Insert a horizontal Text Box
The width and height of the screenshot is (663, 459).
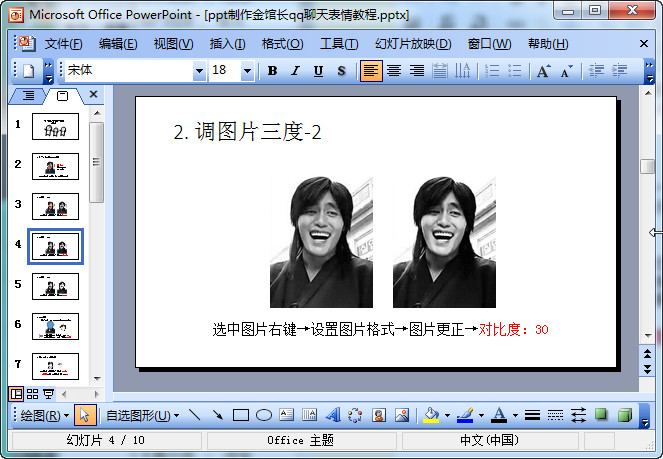point(287,415)
